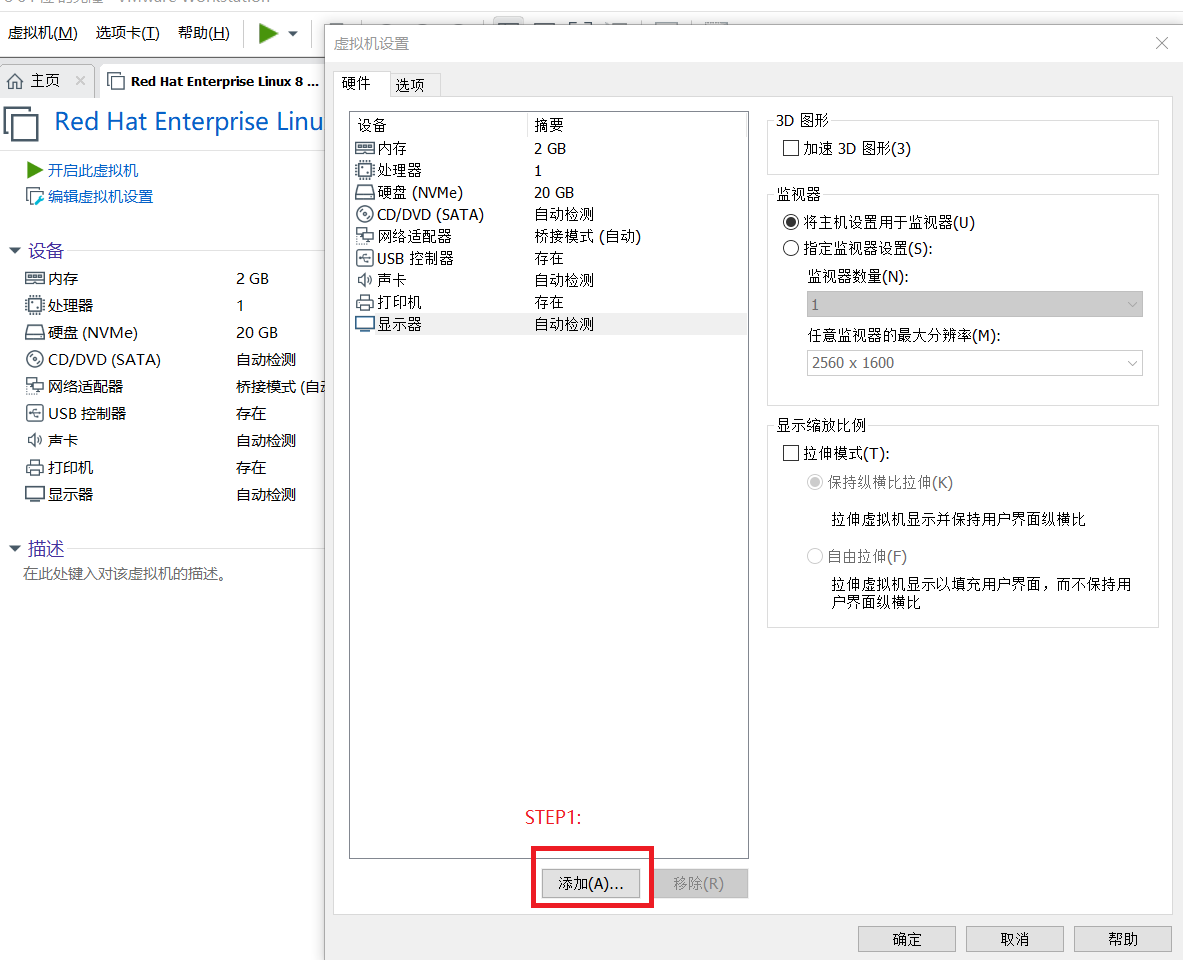Image resolution: width=1183 pixels, height=960 pixels.
Task: Open the maximum resolution 2560 x 1600 dropdown
Action: click(974, 363)
